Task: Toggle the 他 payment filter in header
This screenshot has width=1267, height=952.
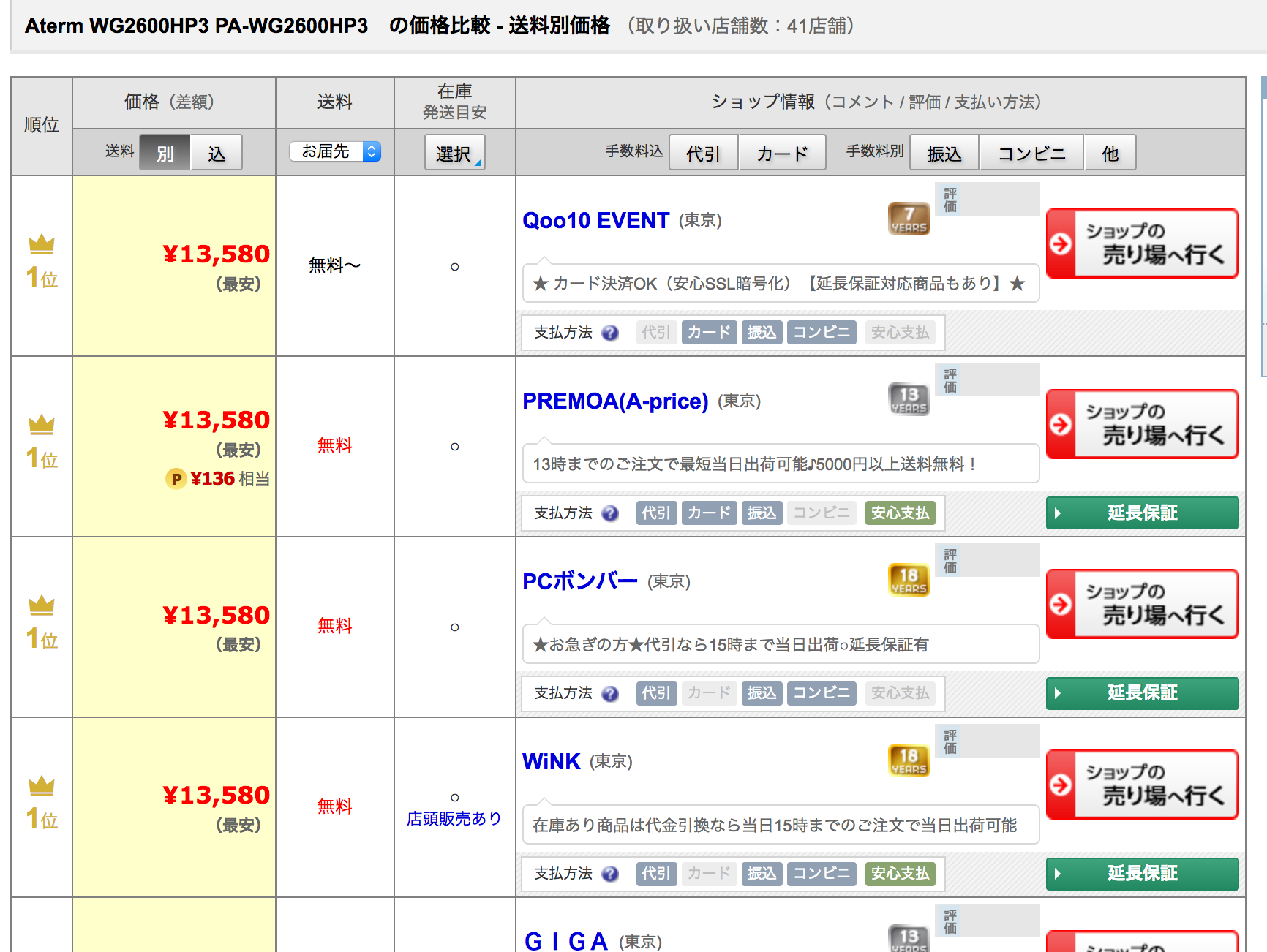Action: pos(1110,153)
